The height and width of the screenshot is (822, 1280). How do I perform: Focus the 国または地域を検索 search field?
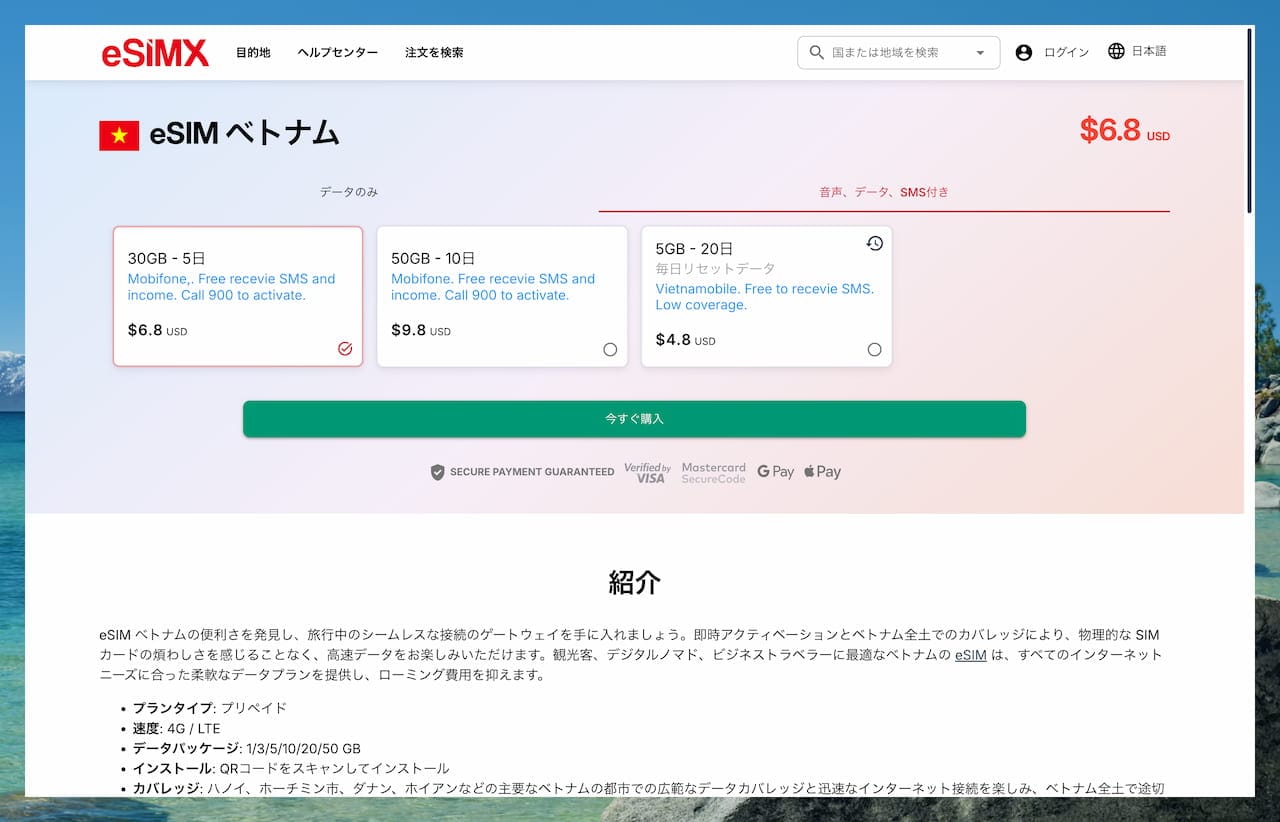pyautogui.click(x=895, y=53)
